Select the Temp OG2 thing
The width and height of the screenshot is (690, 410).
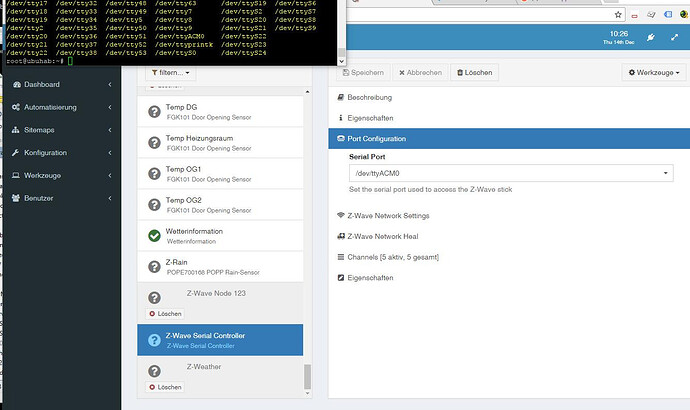click(x=220, y=205)
